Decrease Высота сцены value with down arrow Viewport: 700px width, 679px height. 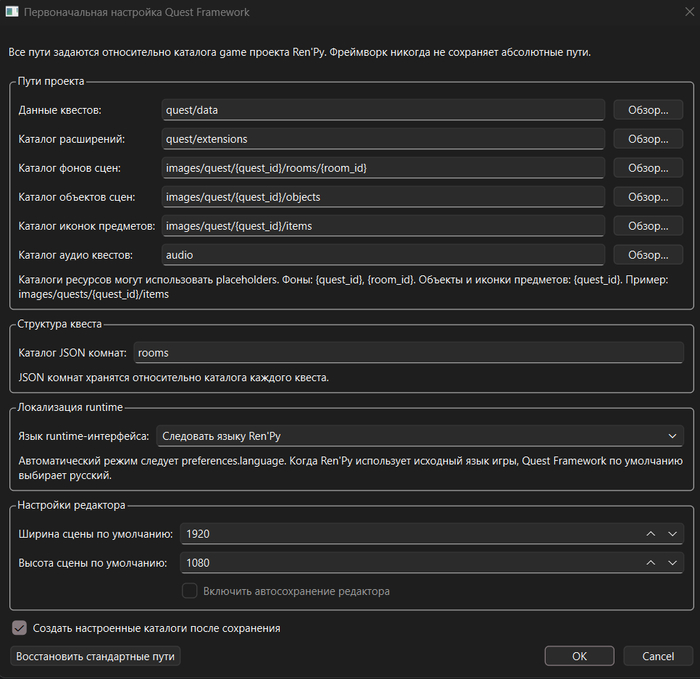[x=672, y=563]
